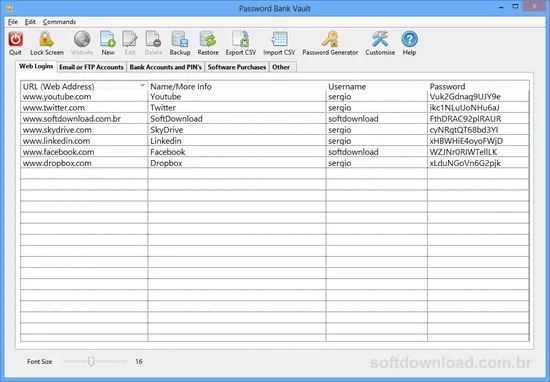Create a New entry via toolbar icon
The height and width of the screenshot is (382, 550).
coord(108,39)
